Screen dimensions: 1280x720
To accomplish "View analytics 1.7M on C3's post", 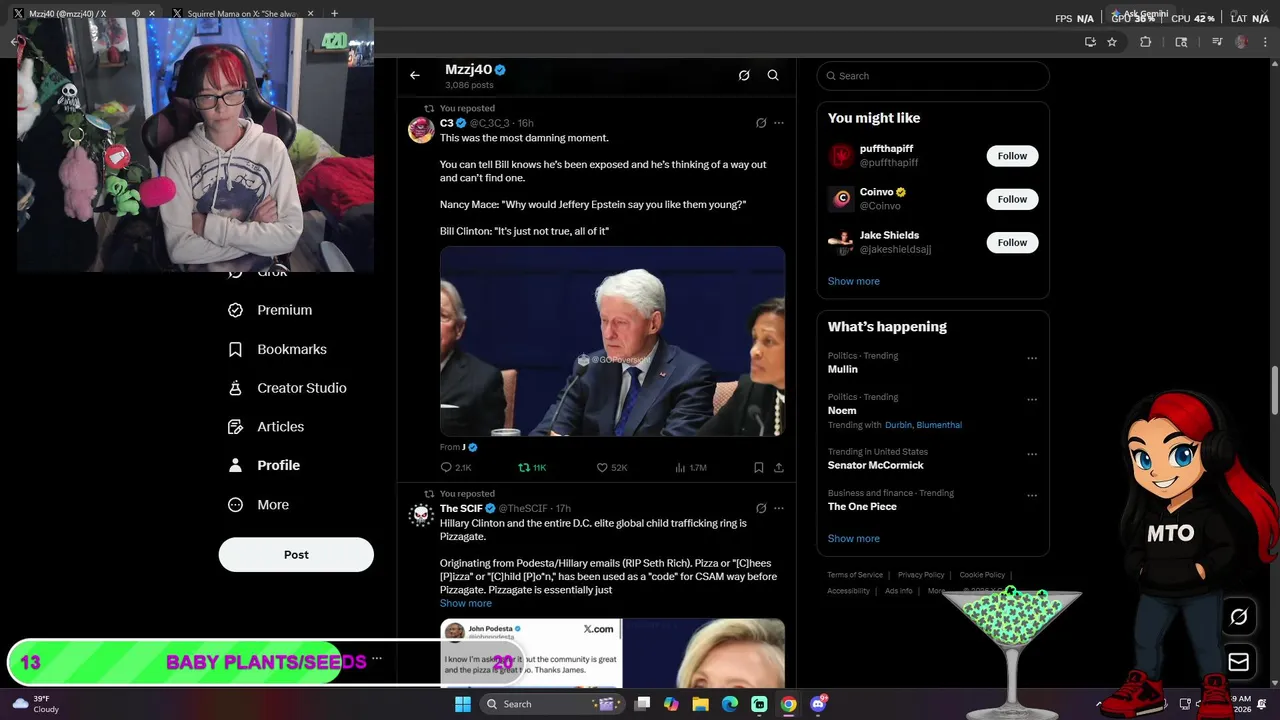I will coord(691,467).
